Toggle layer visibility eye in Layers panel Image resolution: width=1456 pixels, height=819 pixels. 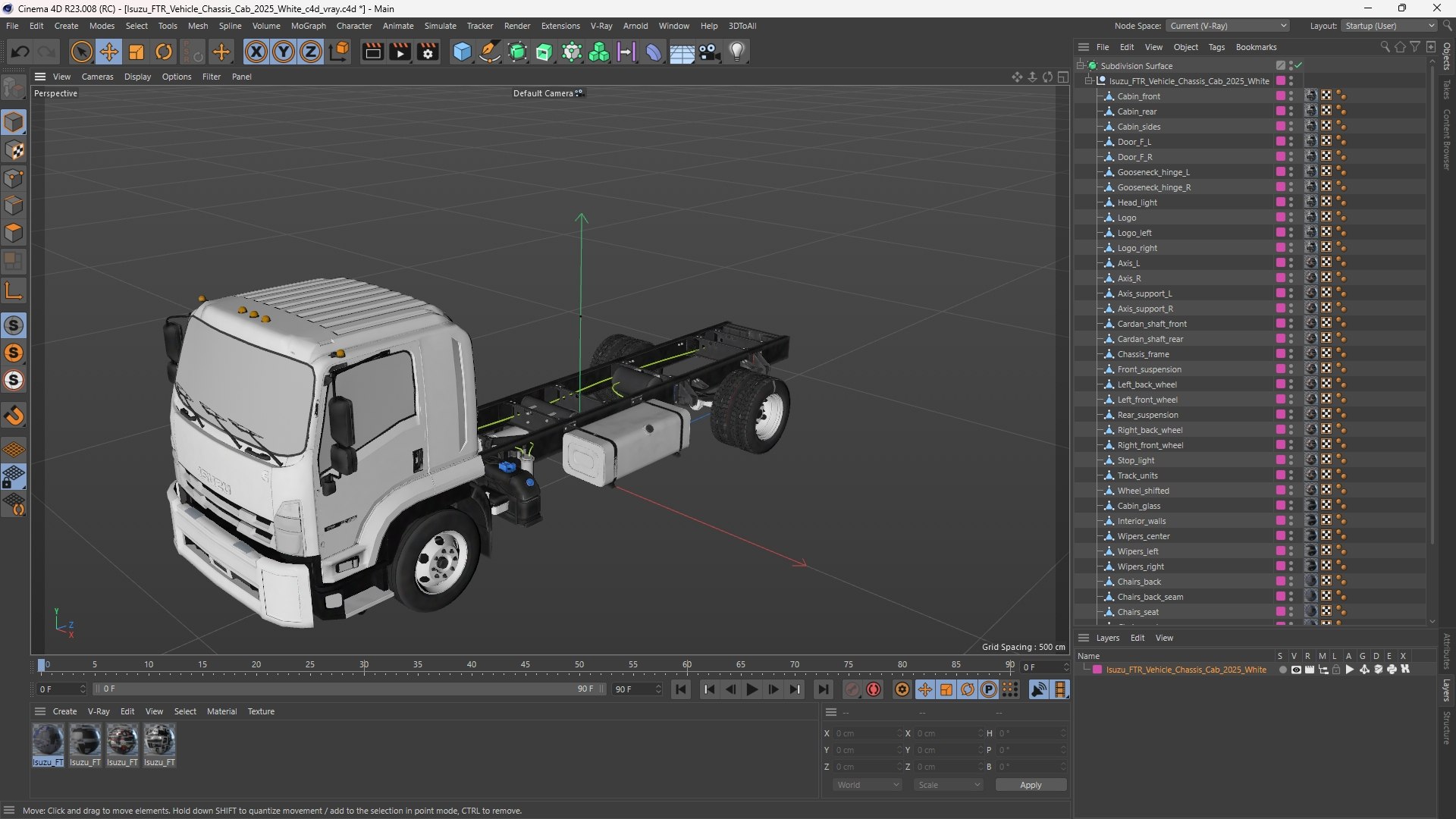coord(1296,670)
